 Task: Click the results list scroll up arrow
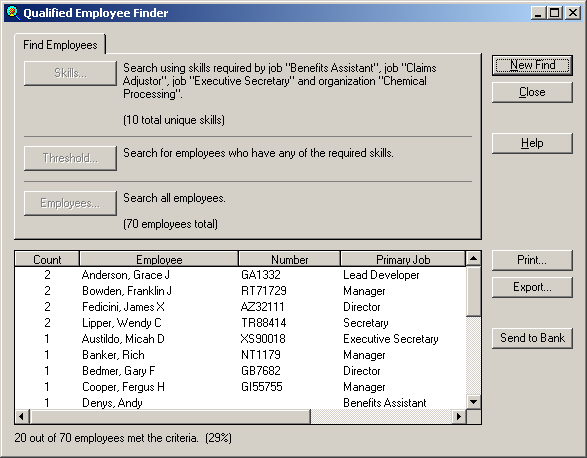[x=474, y=258]
